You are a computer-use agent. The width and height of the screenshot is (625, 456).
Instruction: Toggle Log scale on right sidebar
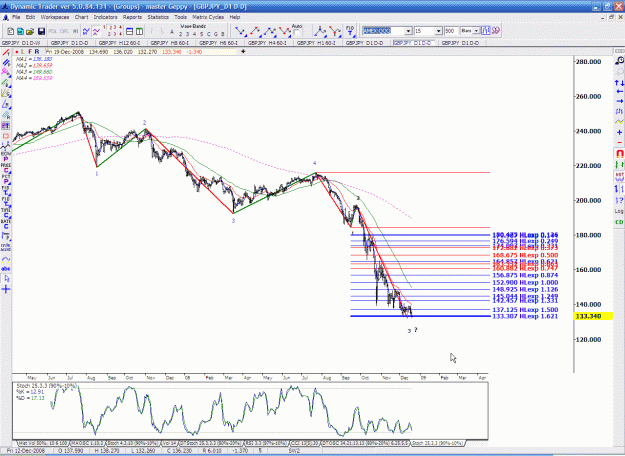(619, 211)
